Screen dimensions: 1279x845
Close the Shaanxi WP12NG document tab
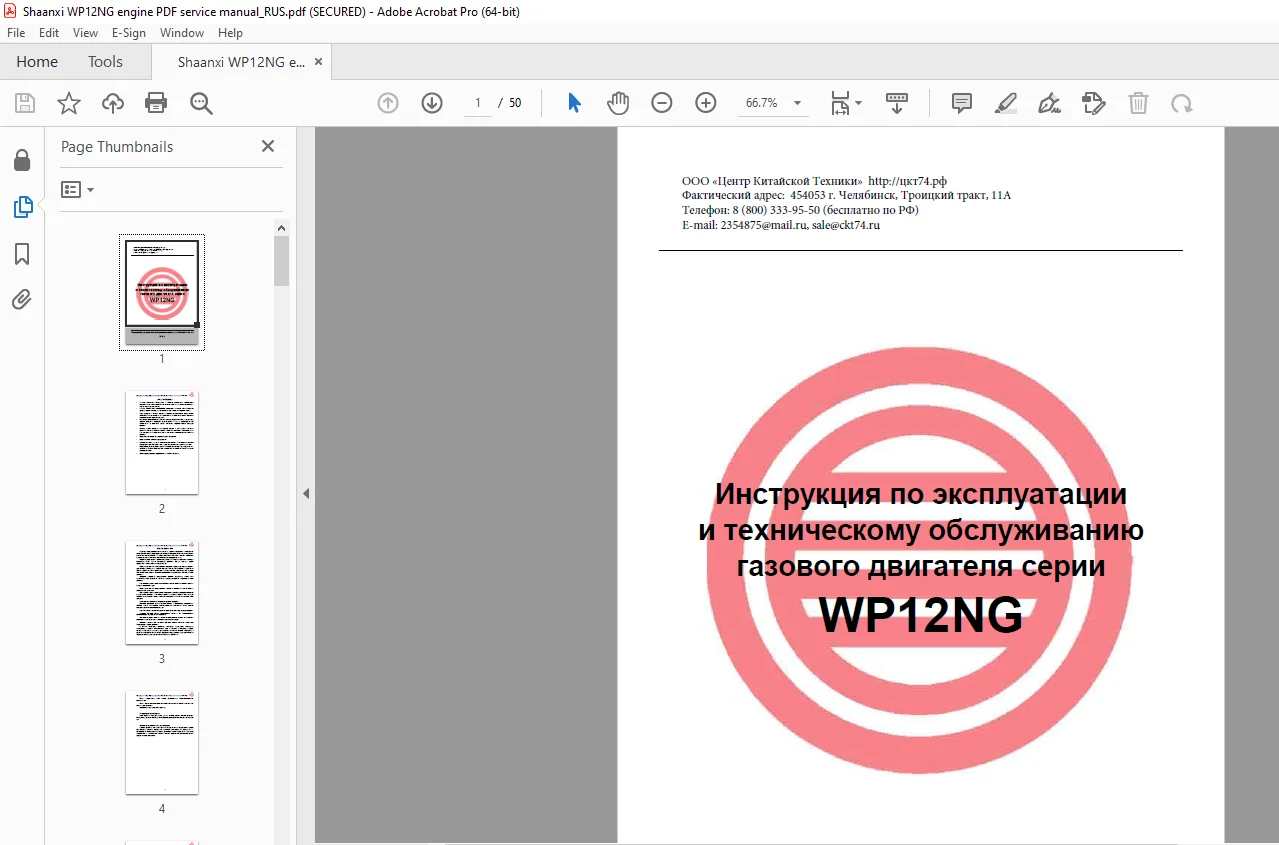coord(319,61)
